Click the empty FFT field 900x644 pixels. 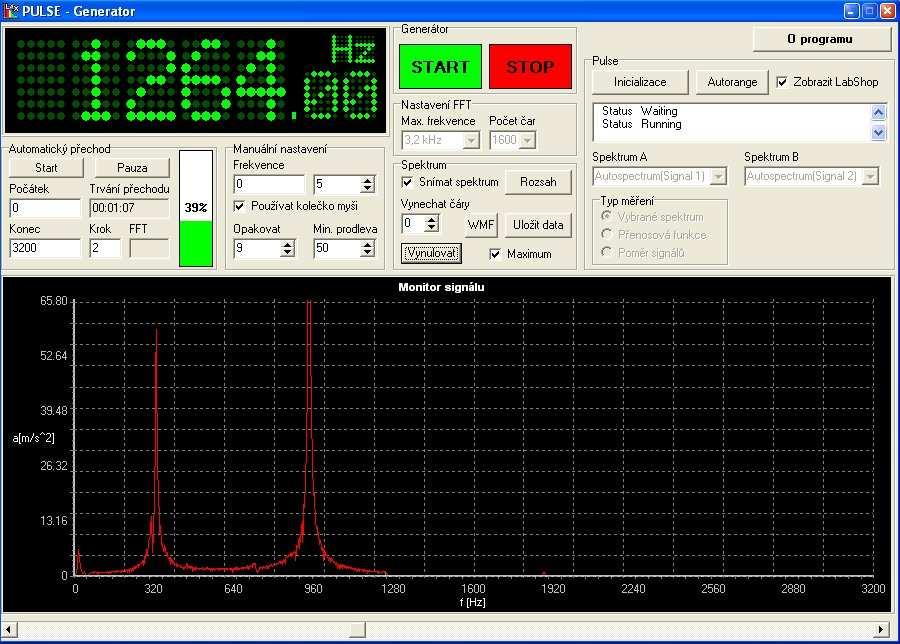[x=149, y=248]
